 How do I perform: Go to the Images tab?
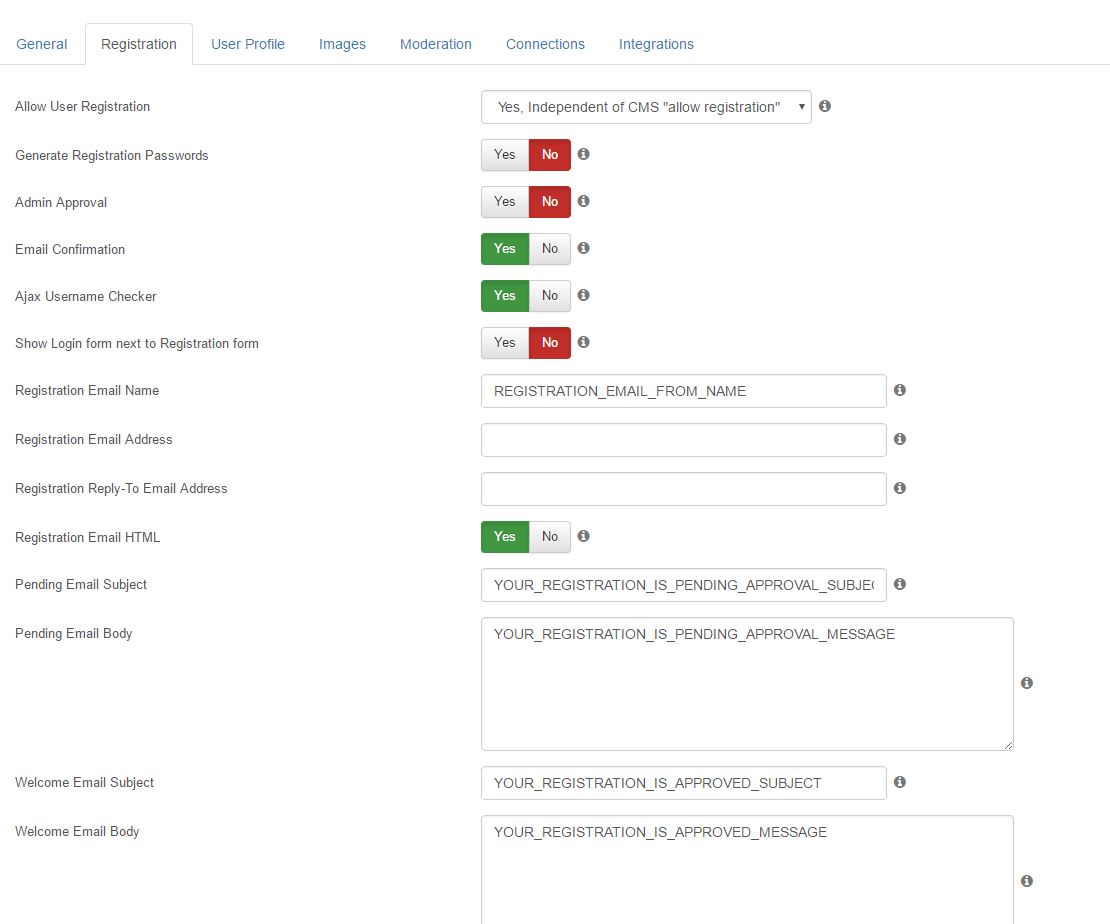pyautogui.click(x=342, y=44)
